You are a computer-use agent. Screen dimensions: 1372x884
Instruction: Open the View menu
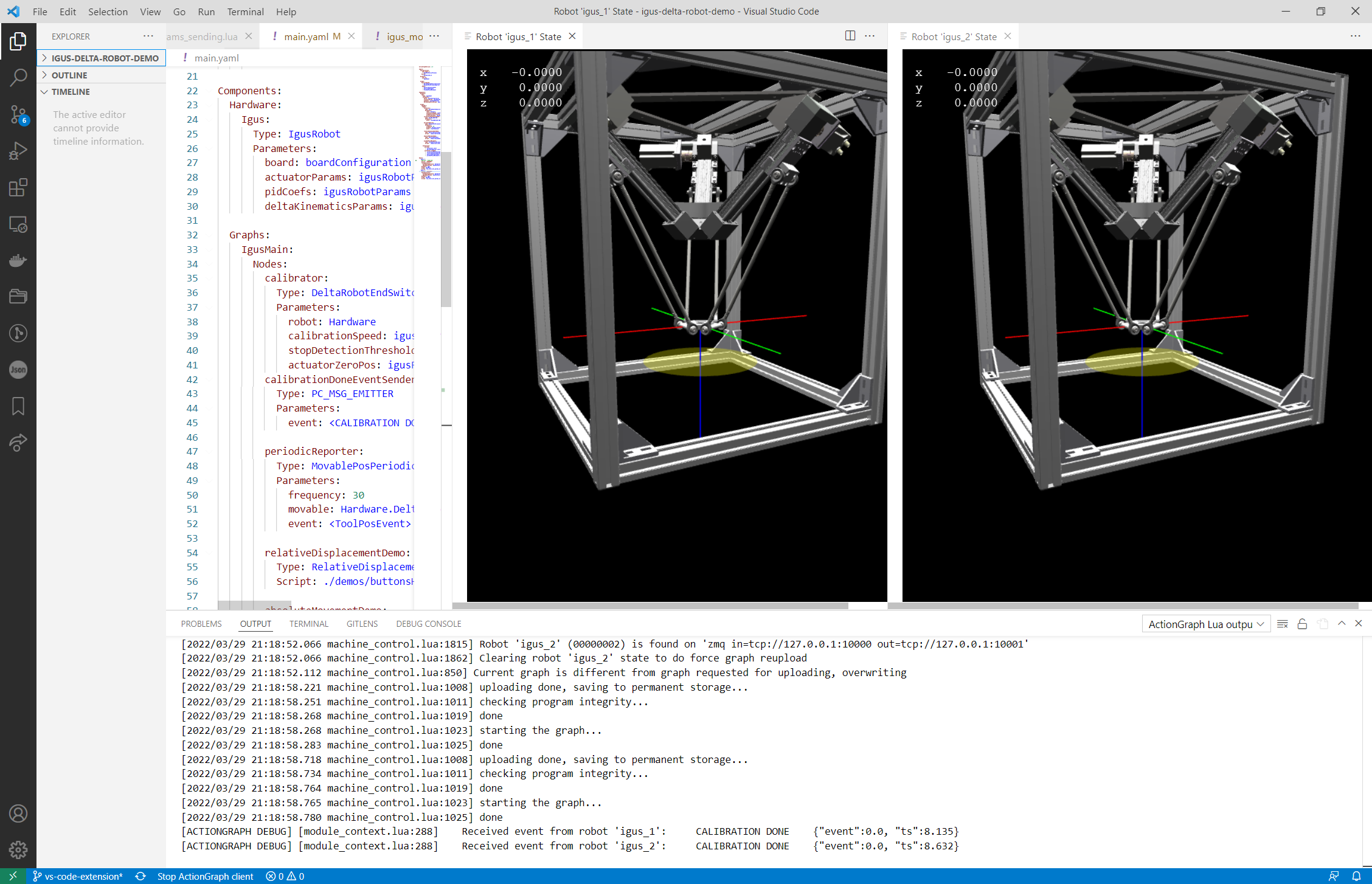150,12
